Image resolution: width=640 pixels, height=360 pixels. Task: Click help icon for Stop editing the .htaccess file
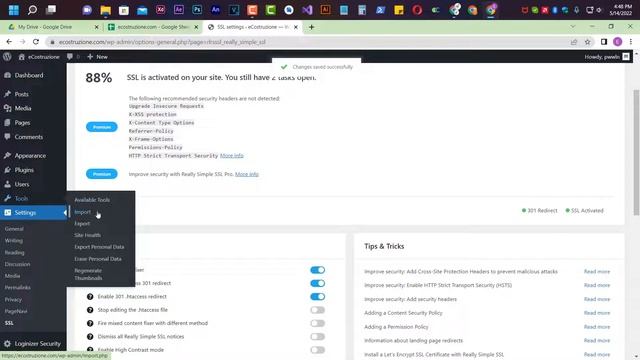pyautogui.click(x=90, y=310)
